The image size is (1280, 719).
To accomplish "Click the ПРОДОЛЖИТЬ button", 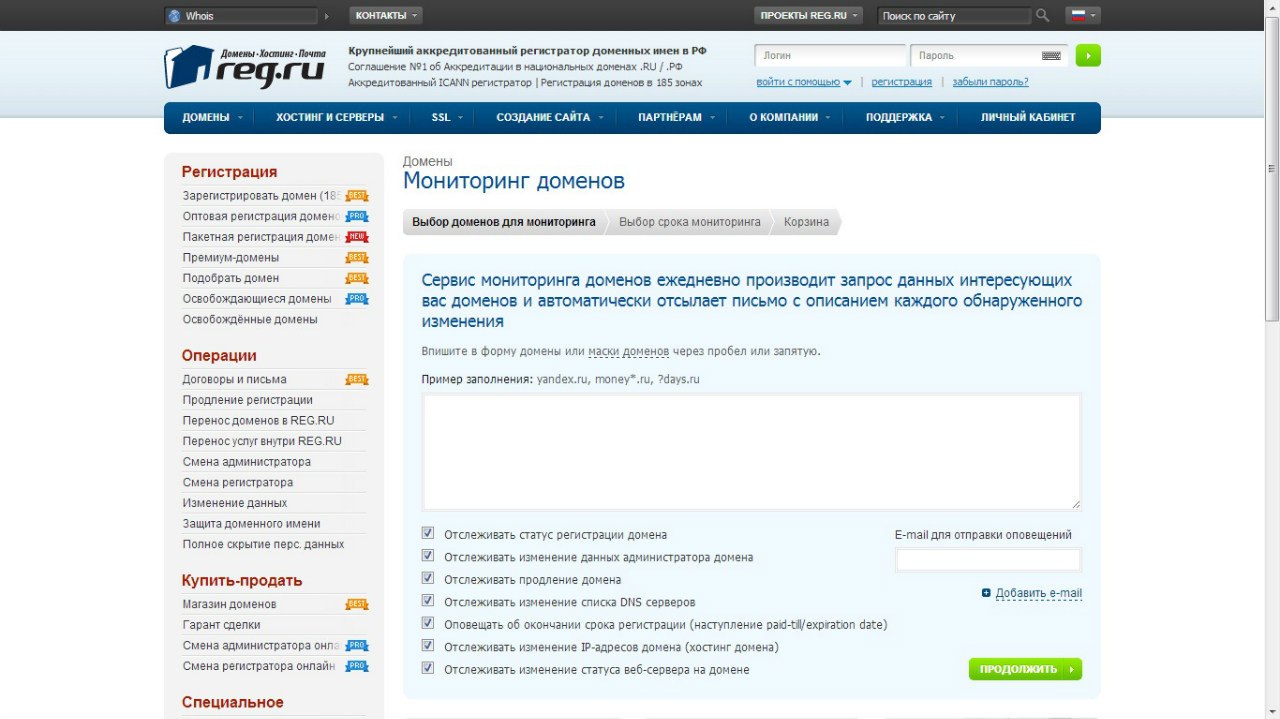I will (x=1025, y=669).
